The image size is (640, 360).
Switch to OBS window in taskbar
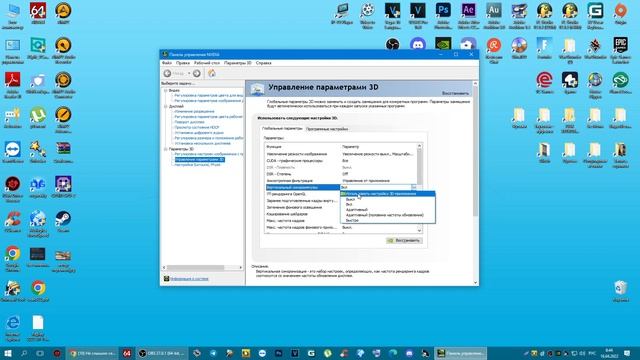click(161, 353)
